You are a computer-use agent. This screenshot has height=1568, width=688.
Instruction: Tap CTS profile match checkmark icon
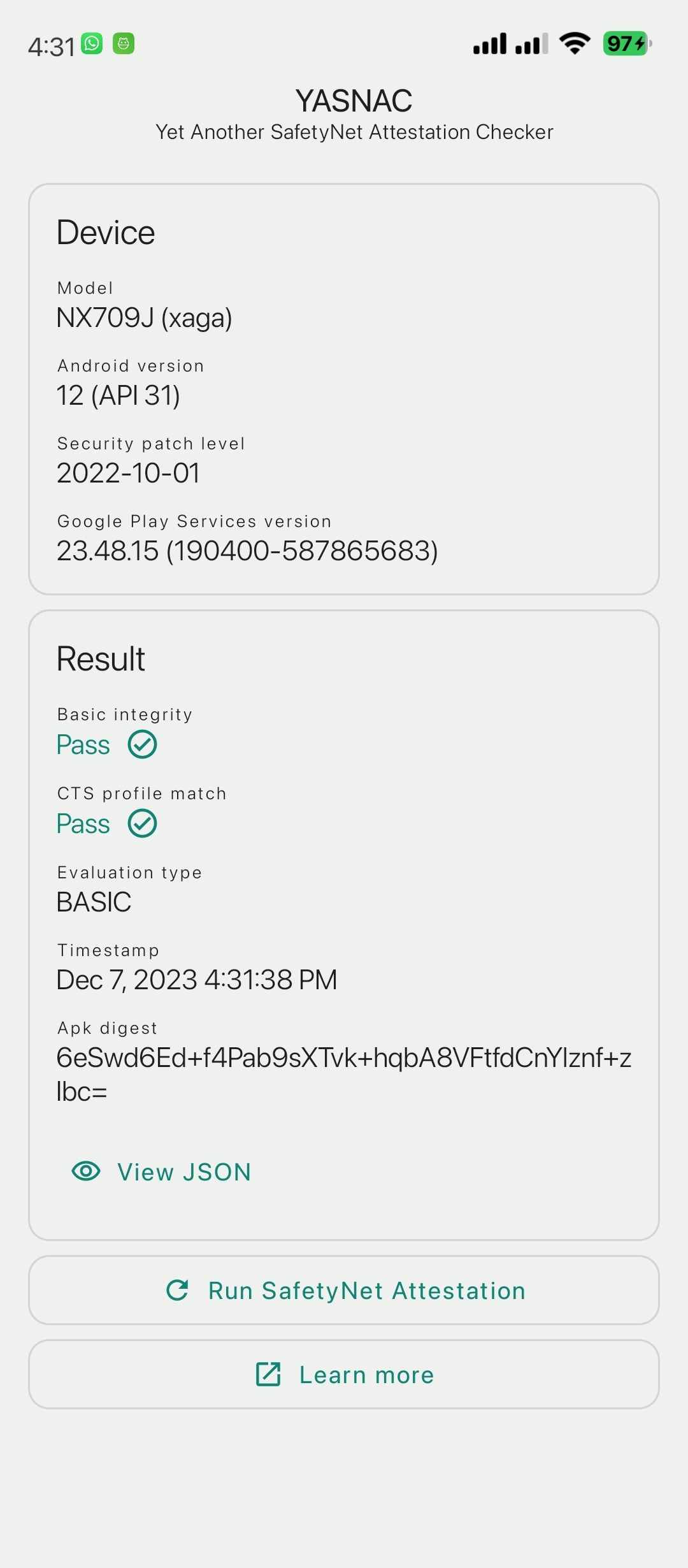(142, 824)
